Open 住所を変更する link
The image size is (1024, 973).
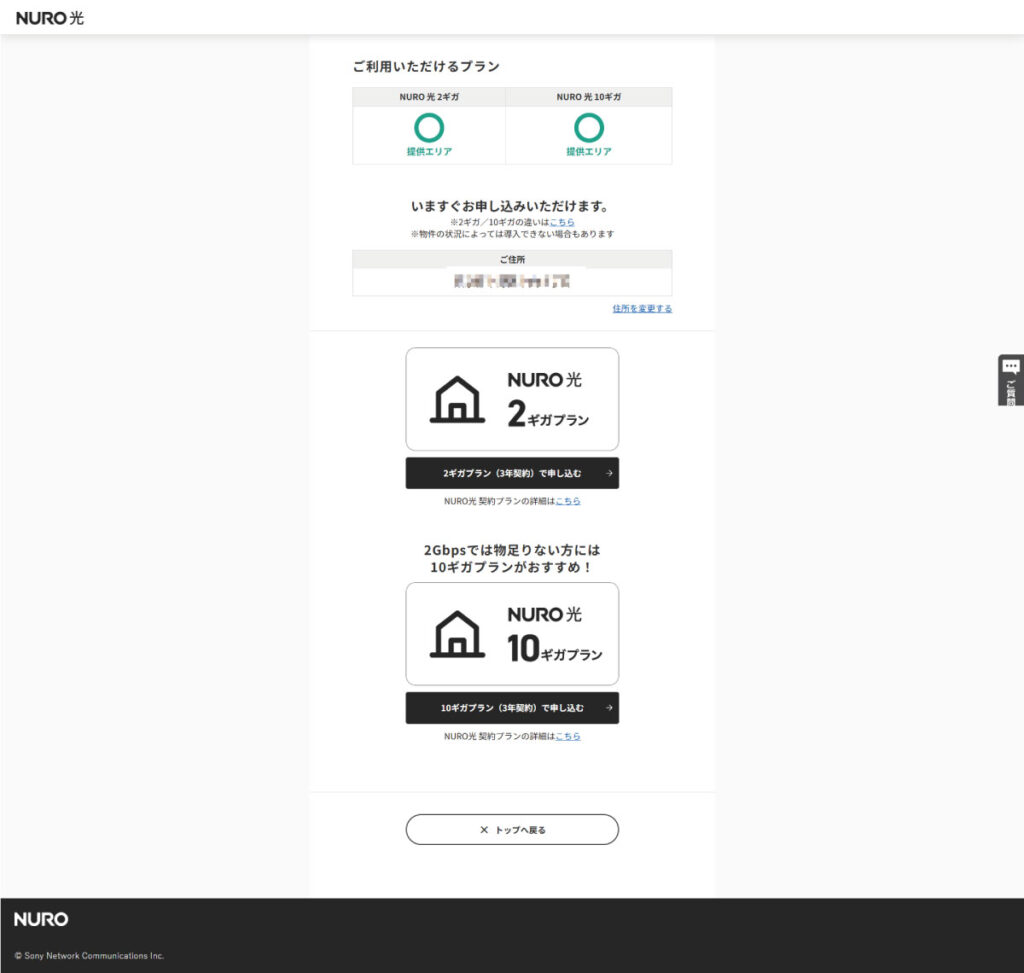(x=642, y=308)
